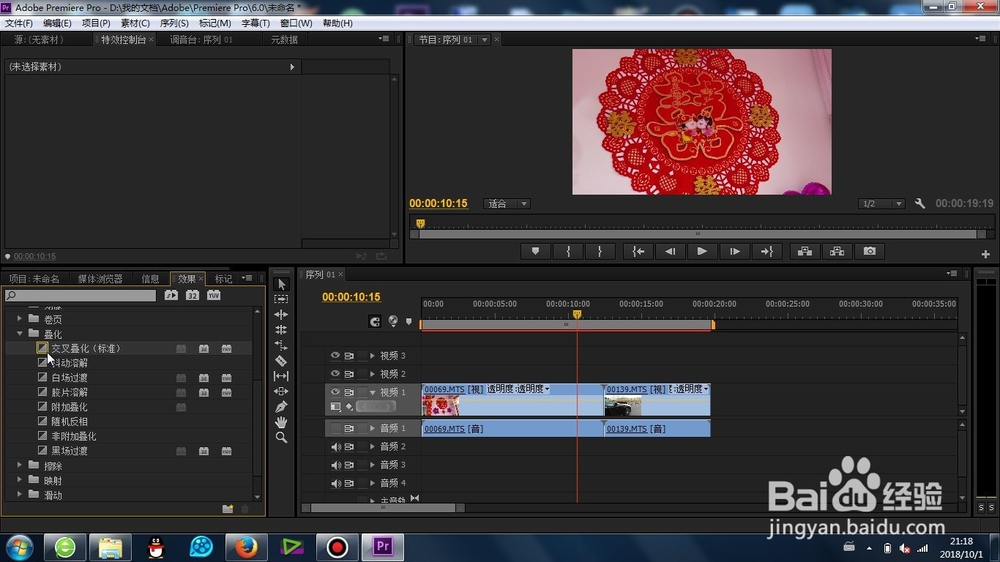Select the Razor tool
Viewport: 1000px width, 562px height.
(281, 360)
